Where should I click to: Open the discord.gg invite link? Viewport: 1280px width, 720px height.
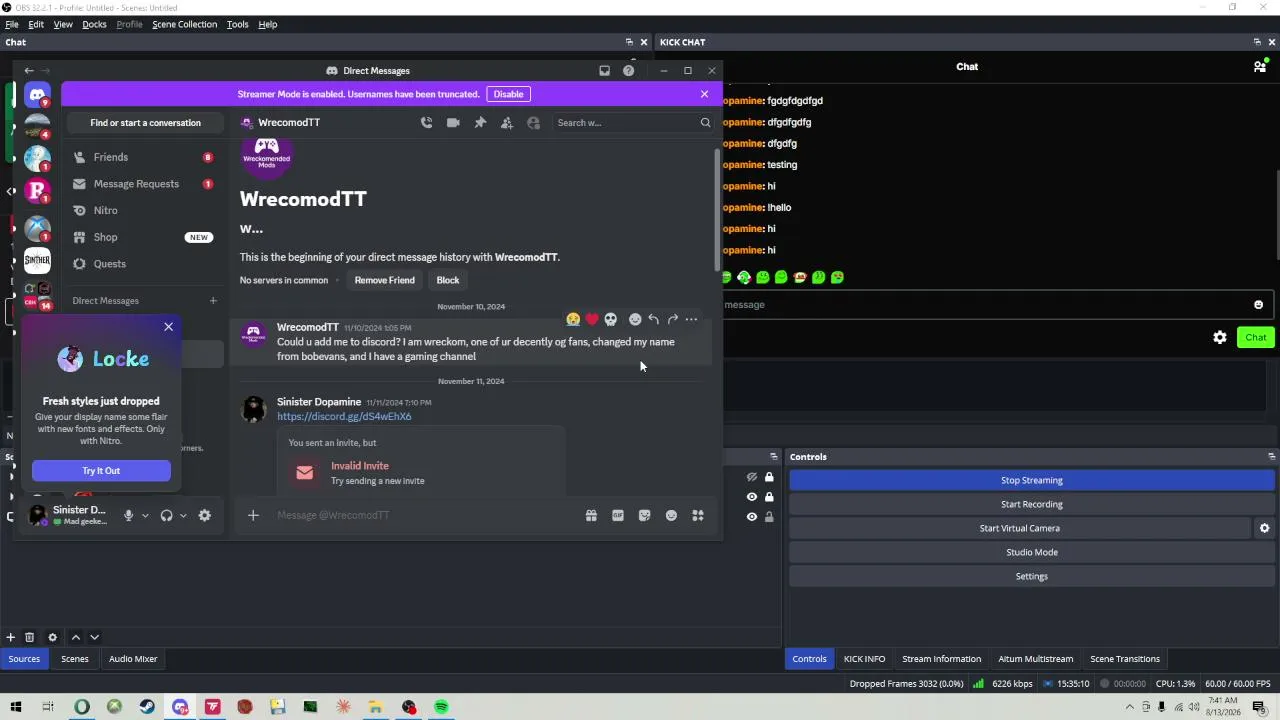tap(344, 416)
